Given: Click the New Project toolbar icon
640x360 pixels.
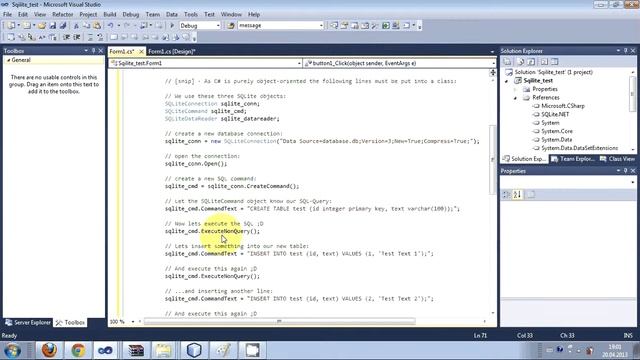Looking at the screenshot, I should coord(11,26).
